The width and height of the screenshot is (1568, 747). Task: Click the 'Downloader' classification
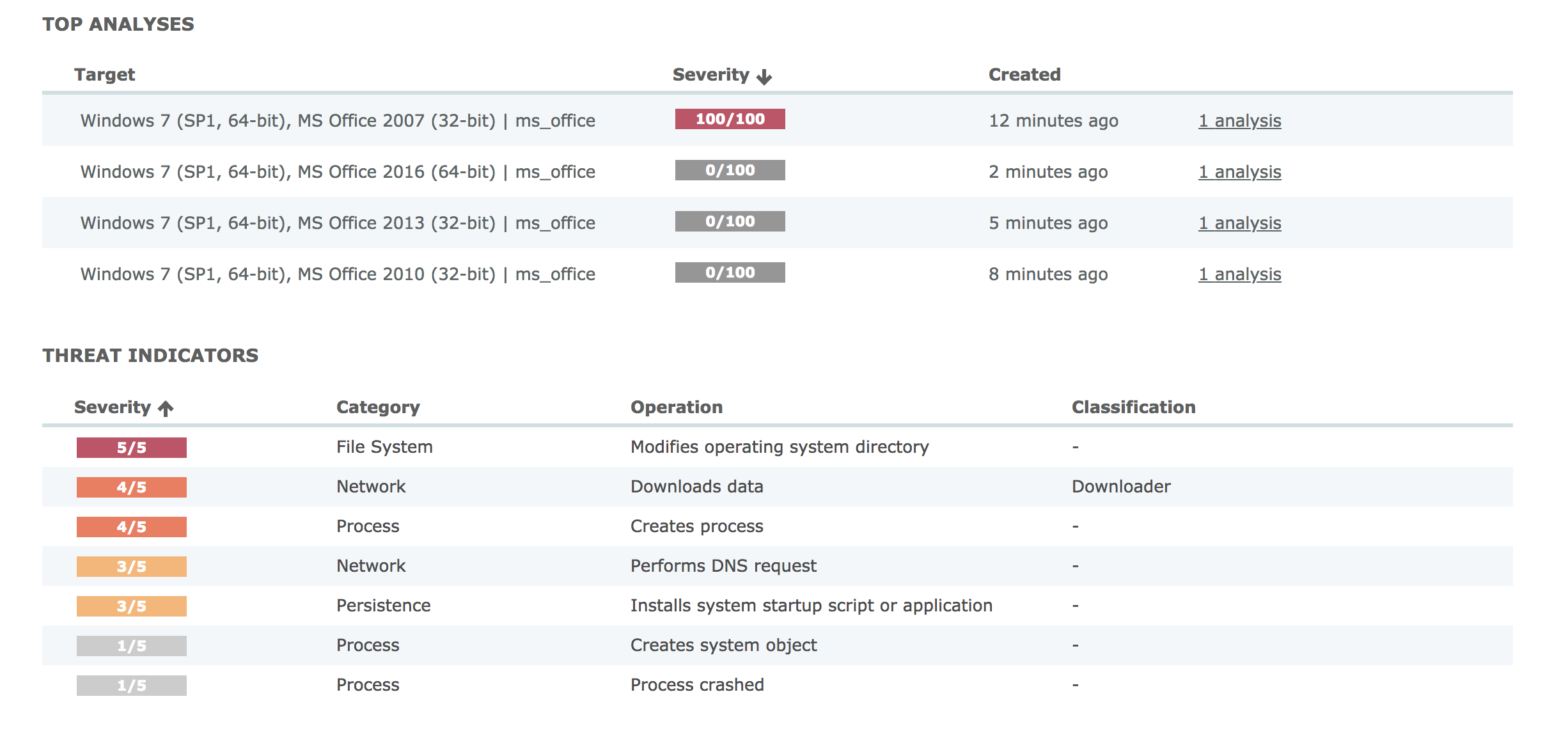click(1121, 487)
